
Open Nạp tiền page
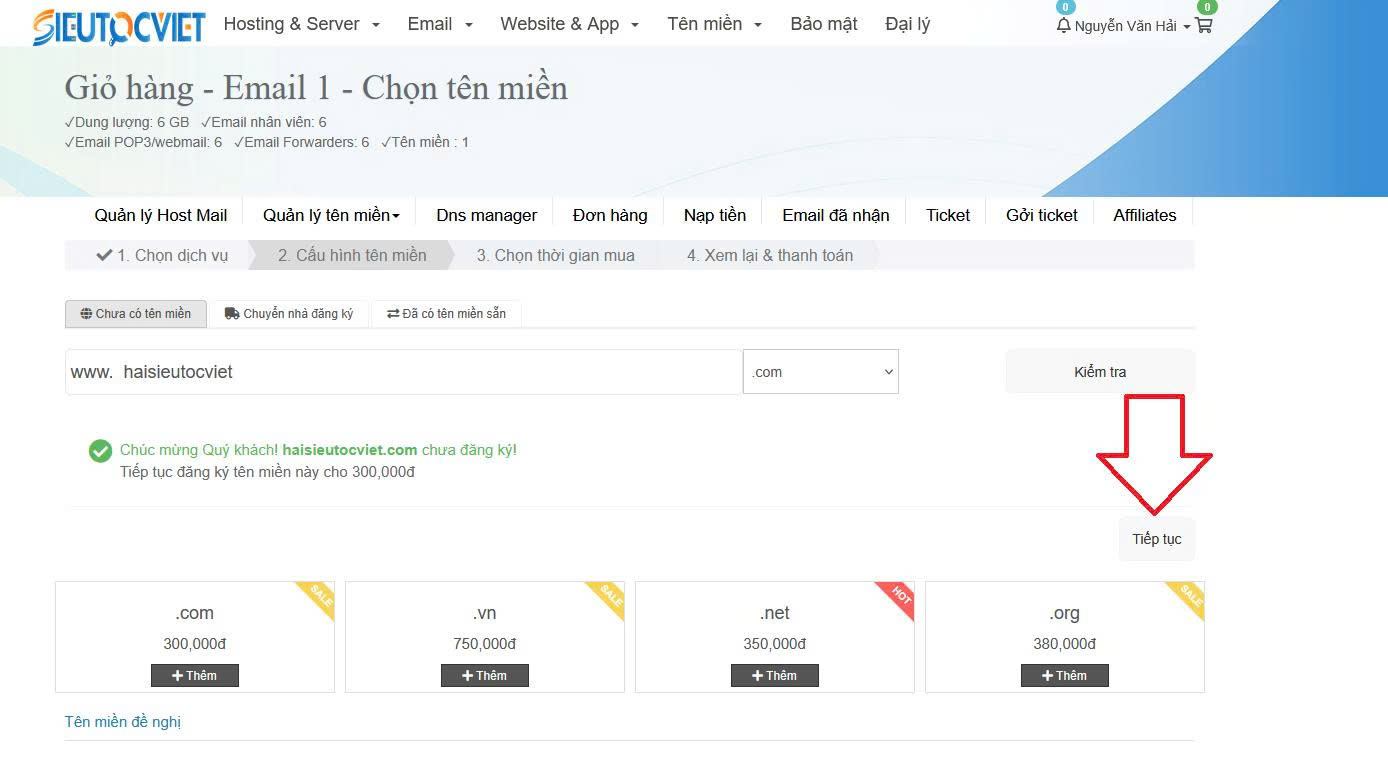point(715,215)
